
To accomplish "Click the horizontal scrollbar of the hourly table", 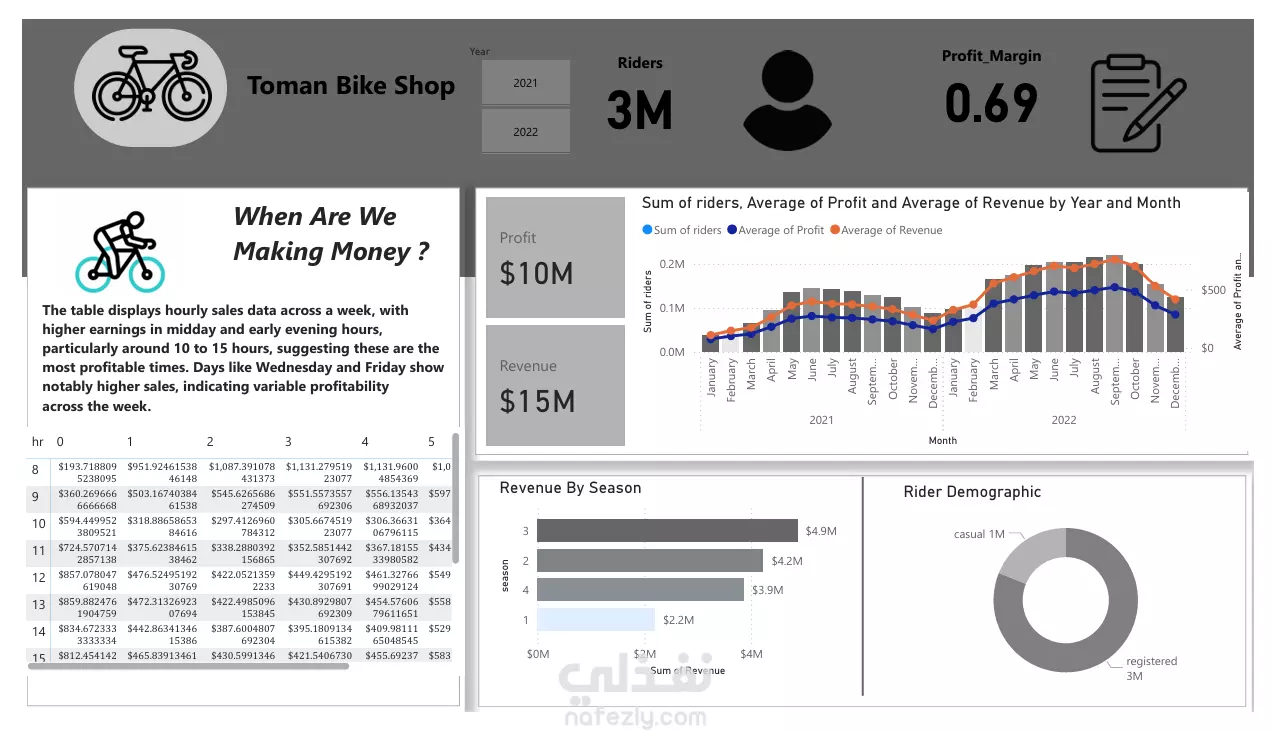I will [x=188, y=666].
